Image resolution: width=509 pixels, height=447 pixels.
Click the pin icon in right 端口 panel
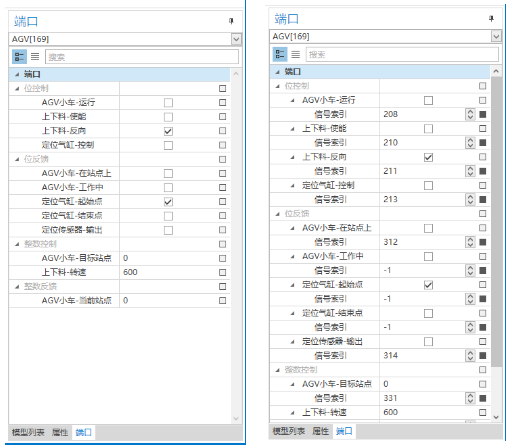tap(491, 19)
